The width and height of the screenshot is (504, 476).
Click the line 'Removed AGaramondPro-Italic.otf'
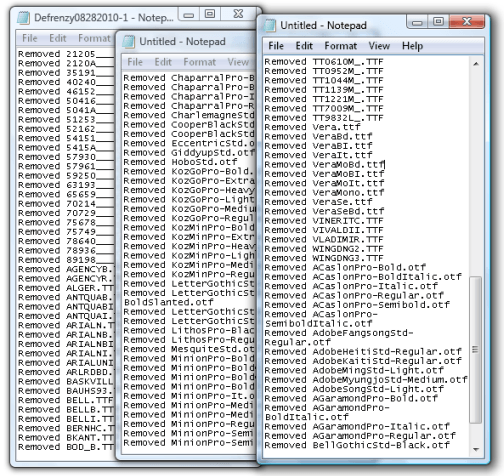tap(357, 427)
